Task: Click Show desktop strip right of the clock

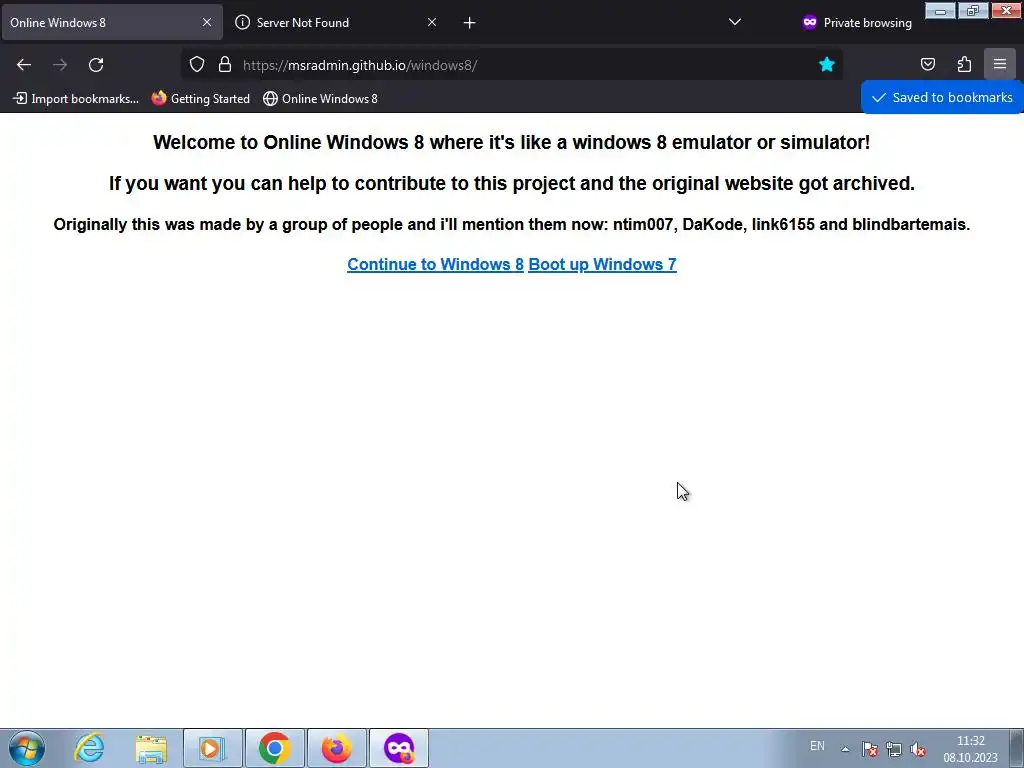Action: pyautogui.click(x=1017, y=748)
